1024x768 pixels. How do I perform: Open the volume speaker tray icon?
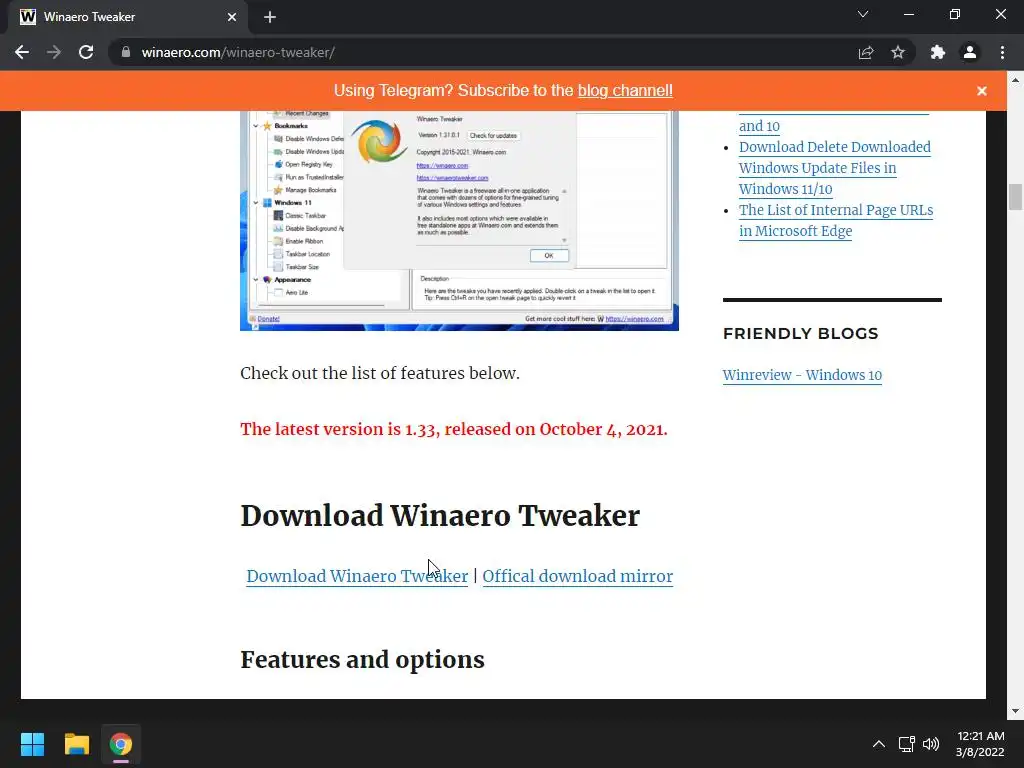(931, 744)
